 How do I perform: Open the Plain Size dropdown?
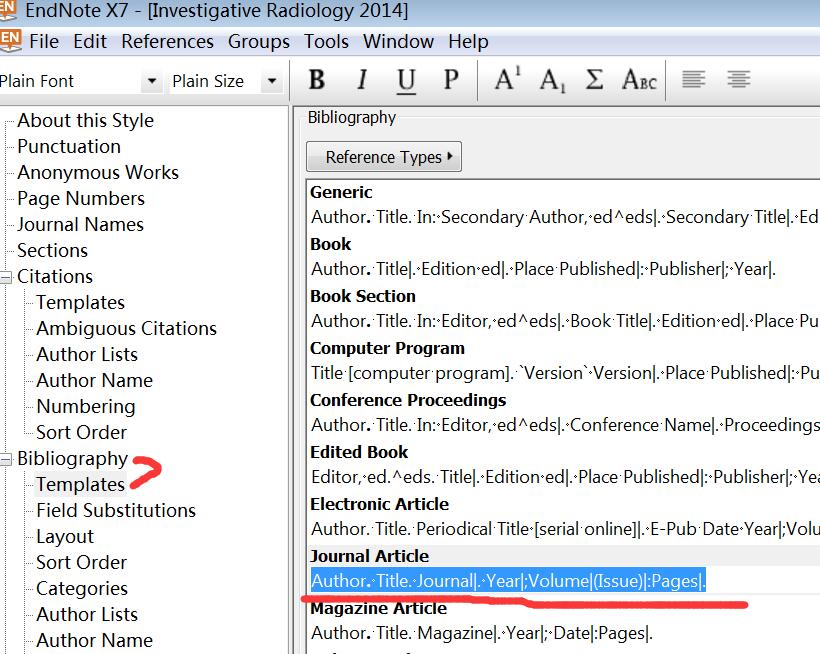272,81
